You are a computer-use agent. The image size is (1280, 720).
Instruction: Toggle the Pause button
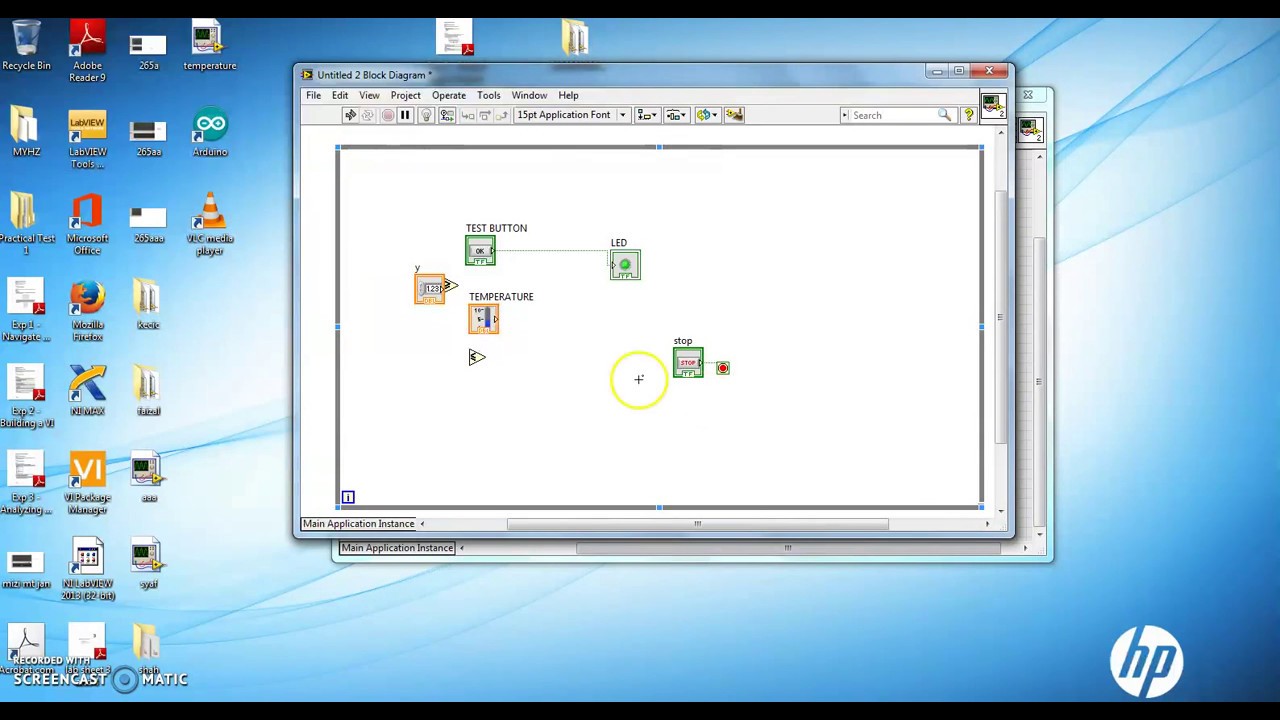pyautogui.click(x=405, y=115)
